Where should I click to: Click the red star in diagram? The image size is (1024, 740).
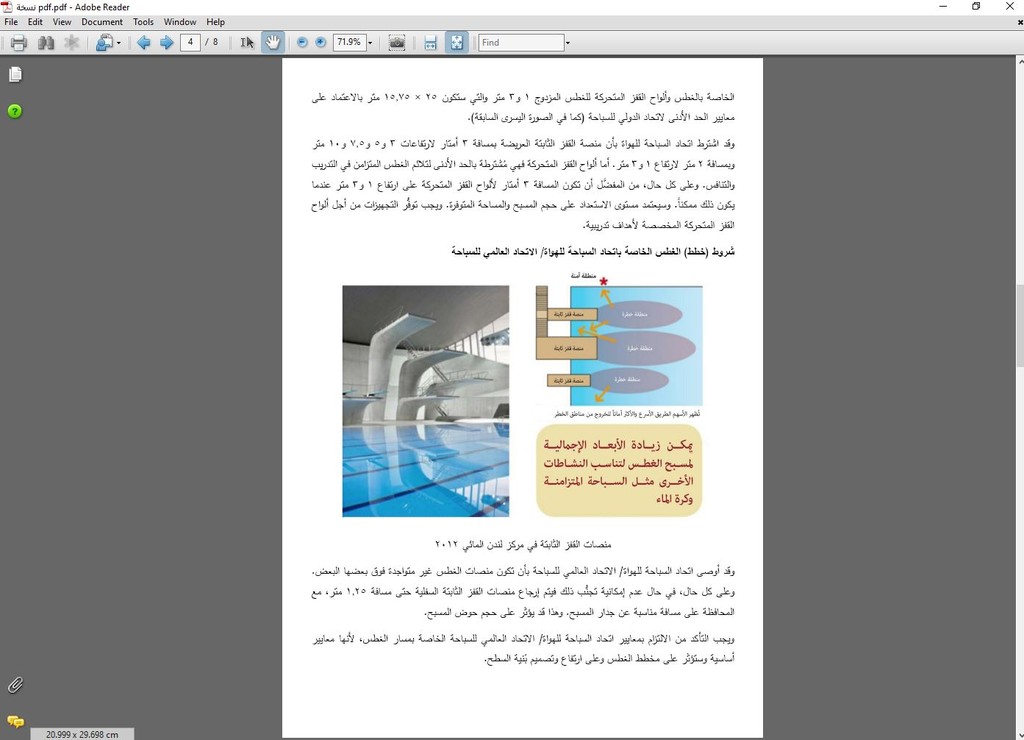tap(604, 282)
